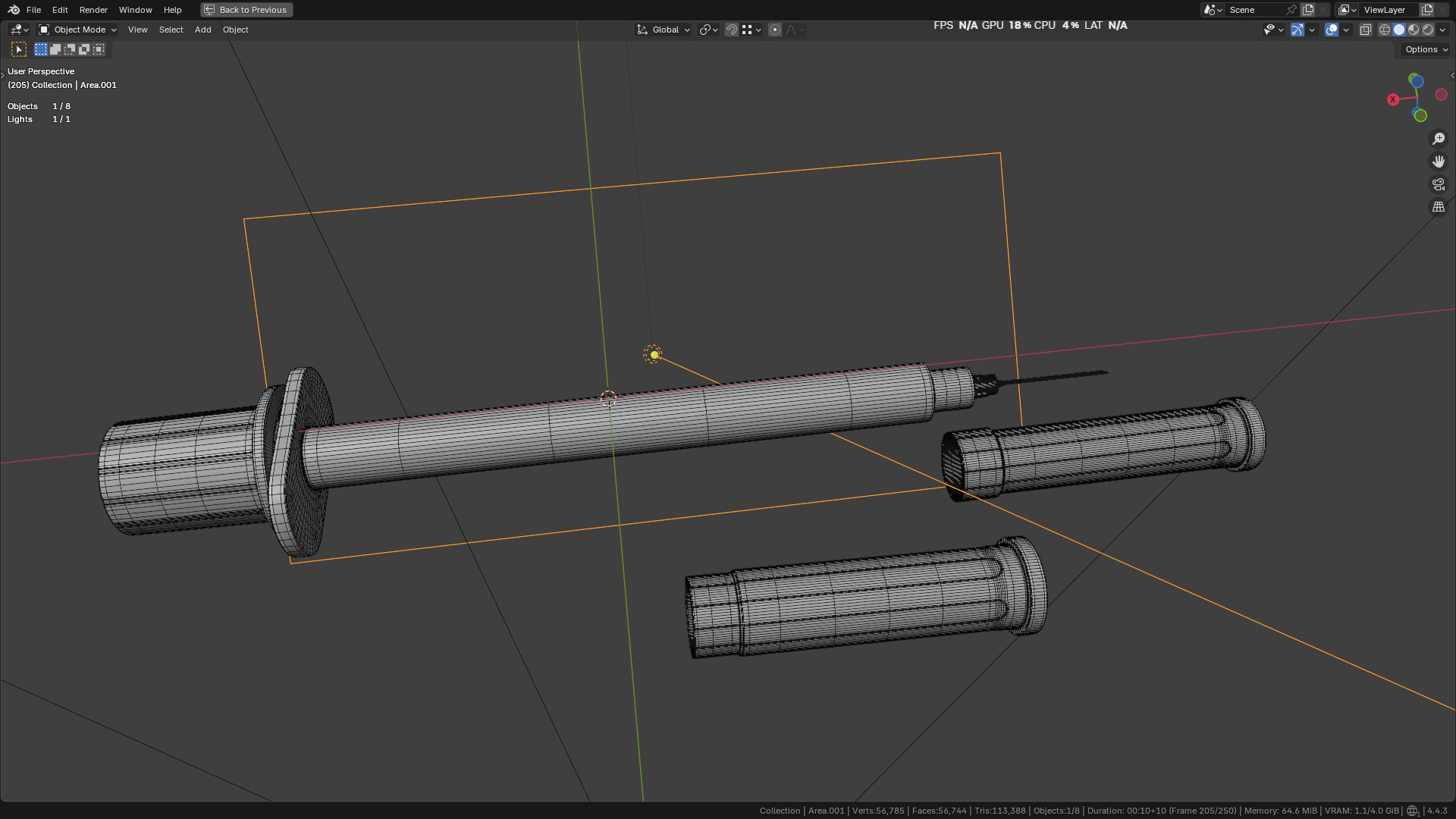Open the Blender logo app menu

click(x=14, y=10)
